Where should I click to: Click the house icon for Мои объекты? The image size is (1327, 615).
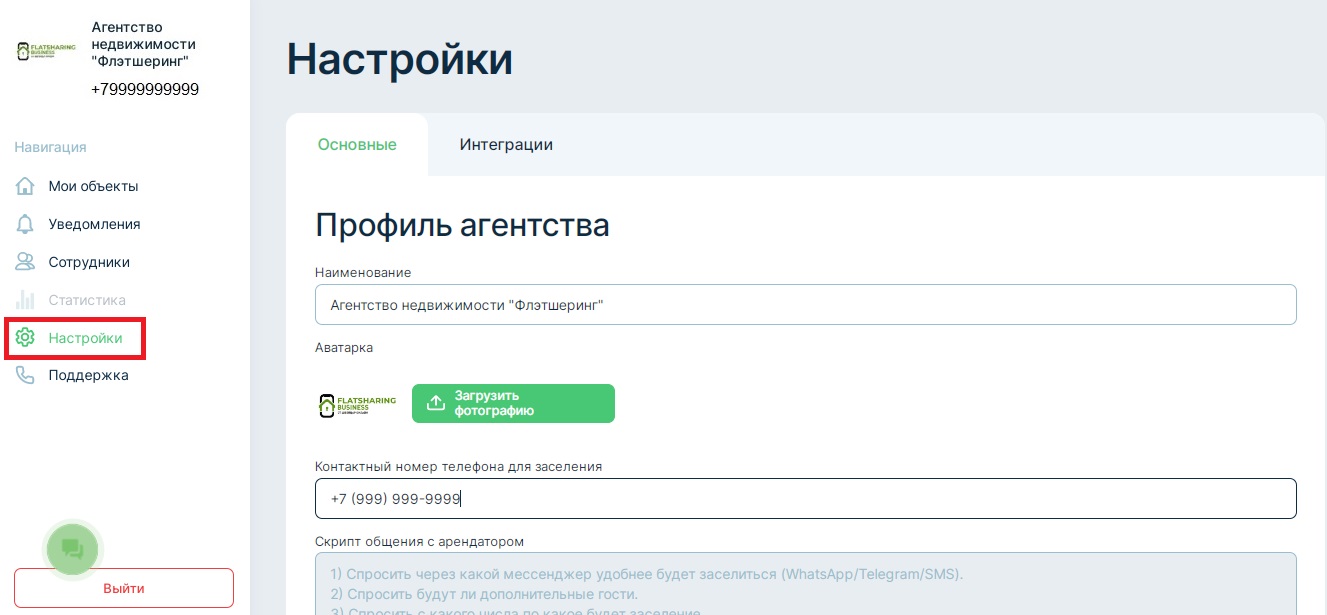pyautogui.click(x=25, y=186)
